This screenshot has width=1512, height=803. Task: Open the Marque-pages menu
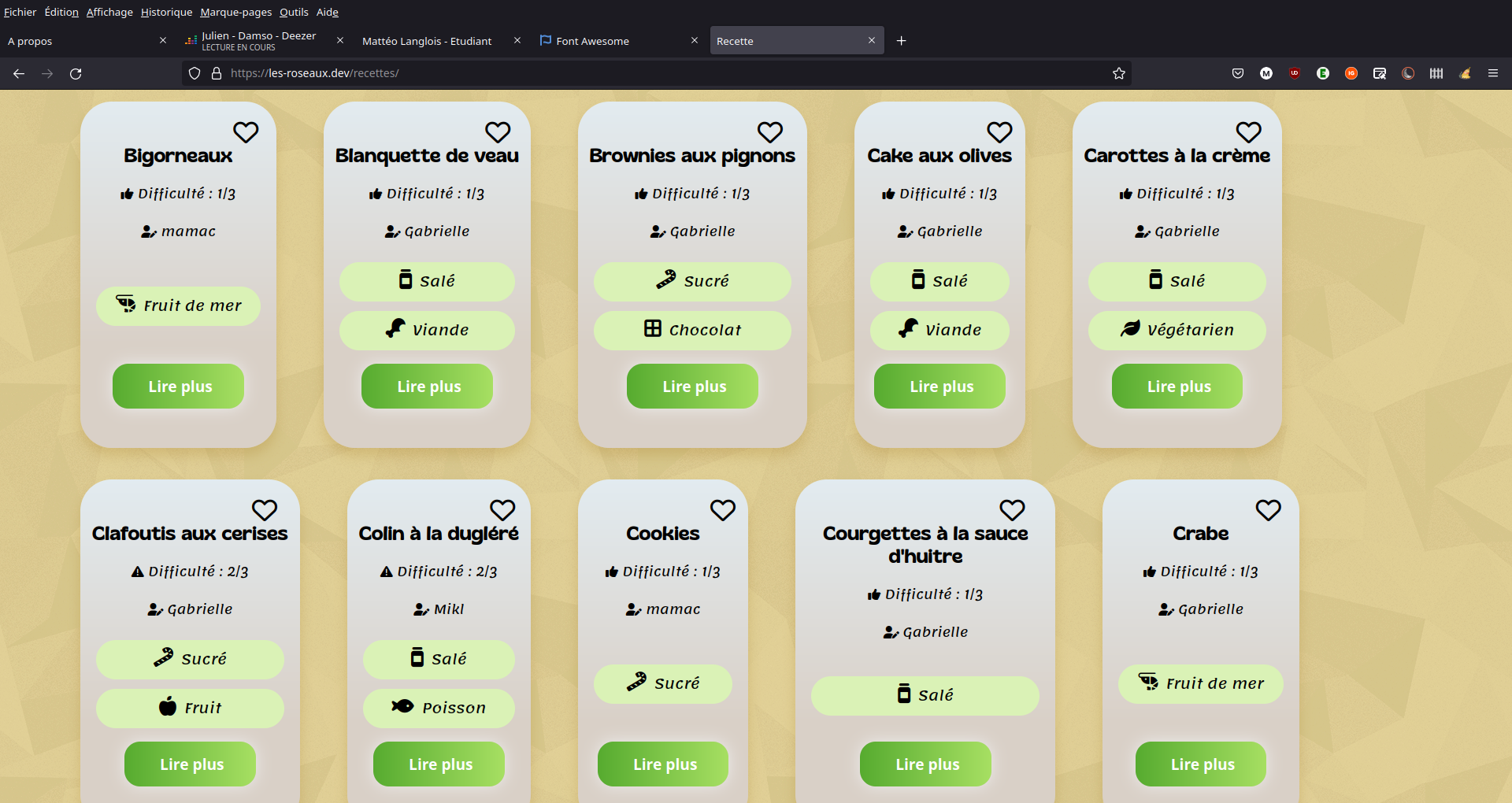pos(235,12)
